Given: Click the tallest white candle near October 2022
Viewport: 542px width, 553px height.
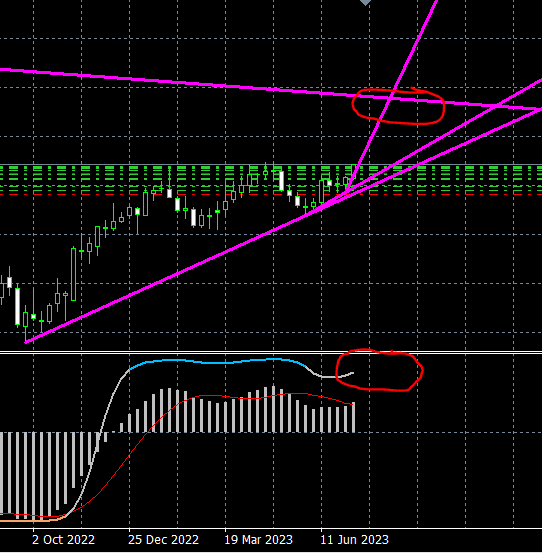Looking at the screenshot, I should pos(17,306).
